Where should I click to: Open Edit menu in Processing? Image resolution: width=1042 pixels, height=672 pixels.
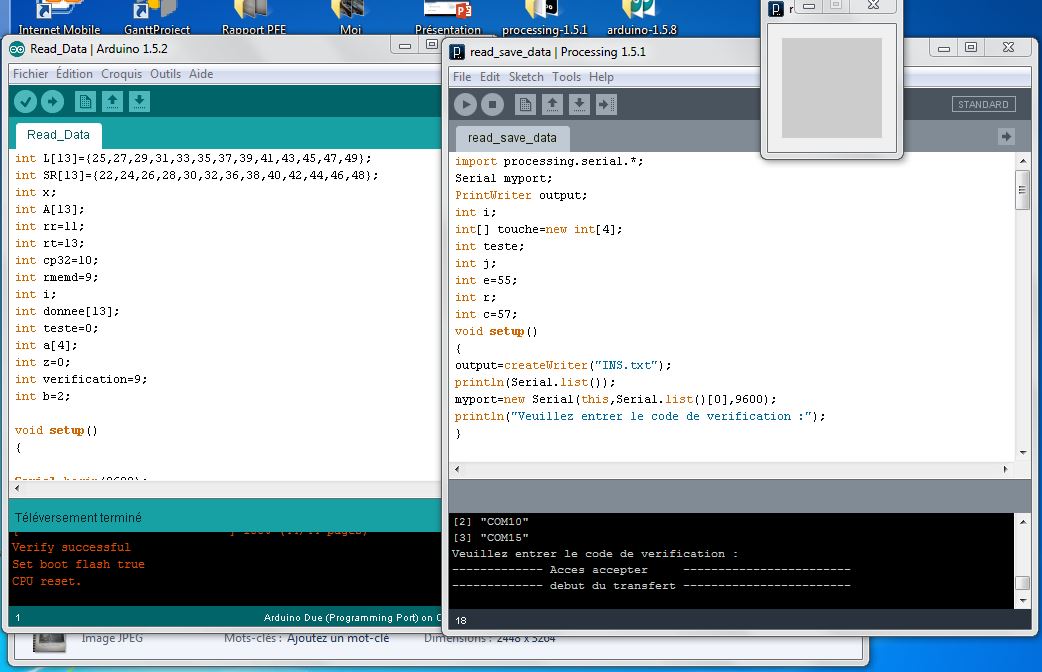[490, 77]
